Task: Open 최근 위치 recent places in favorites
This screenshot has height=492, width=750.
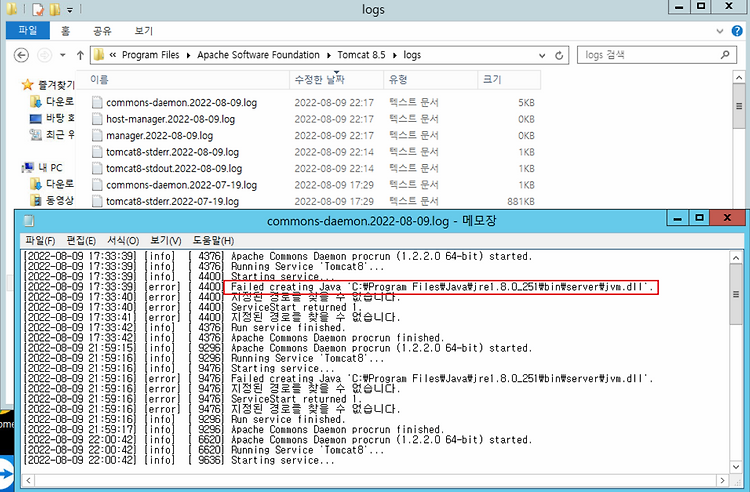Action: click(52, 134)
